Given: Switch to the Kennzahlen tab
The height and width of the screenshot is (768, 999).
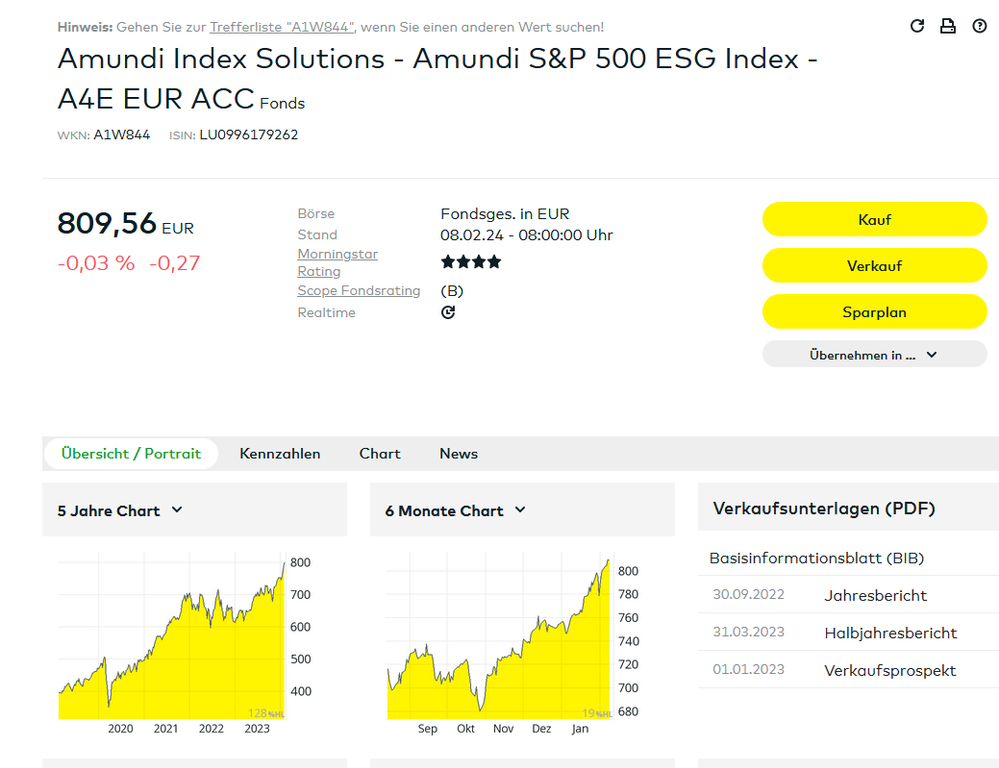Looking at the screenshot, I should click(x=280, y=453).
